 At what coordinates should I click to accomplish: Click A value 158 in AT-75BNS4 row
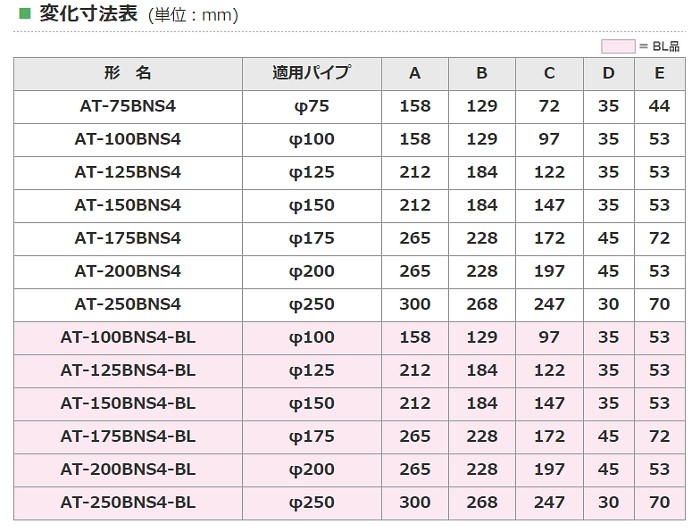tap(415, 106)
